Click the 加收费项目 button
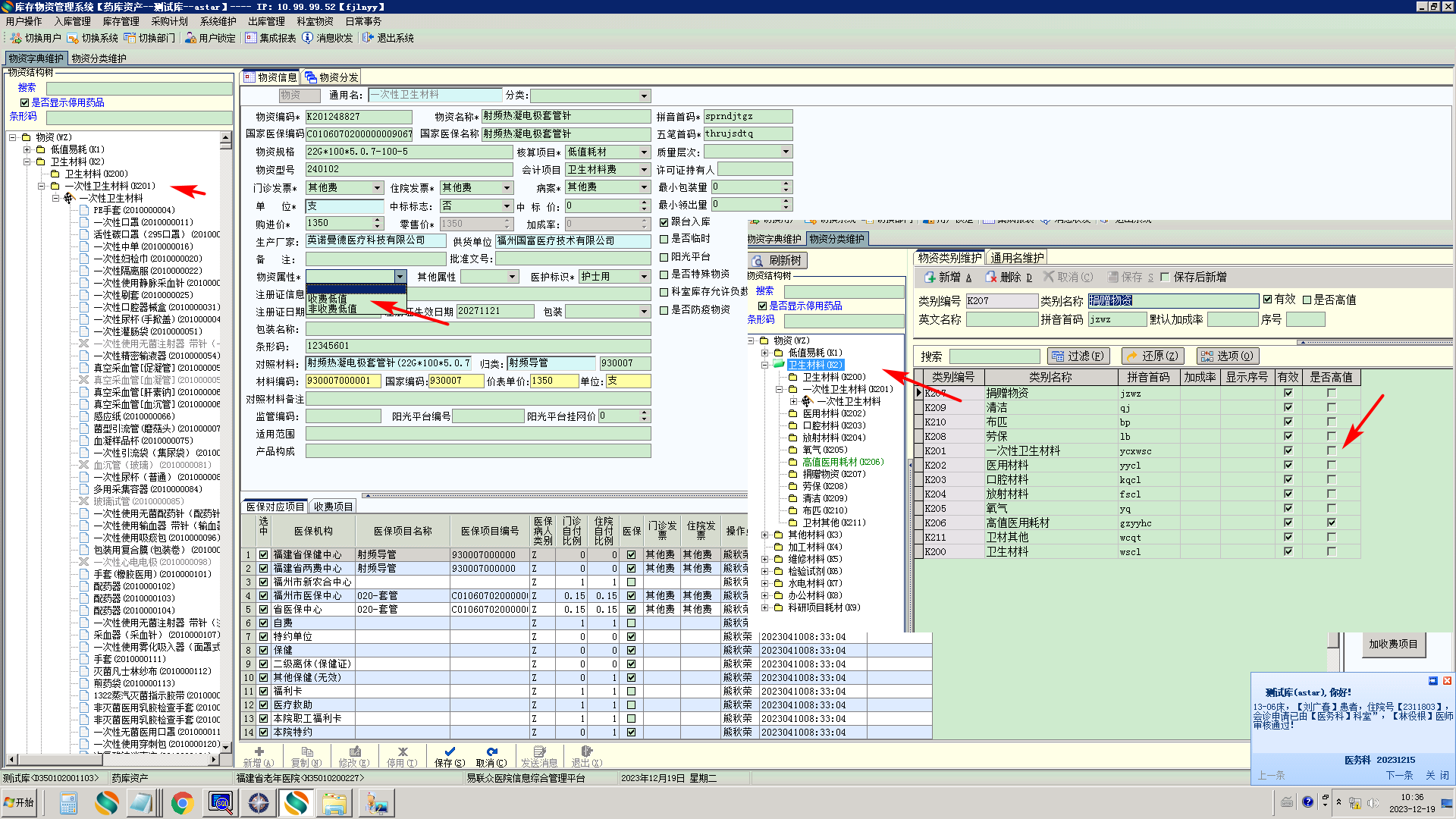Screen dimensions: 1456x819 coord(1392,645)
